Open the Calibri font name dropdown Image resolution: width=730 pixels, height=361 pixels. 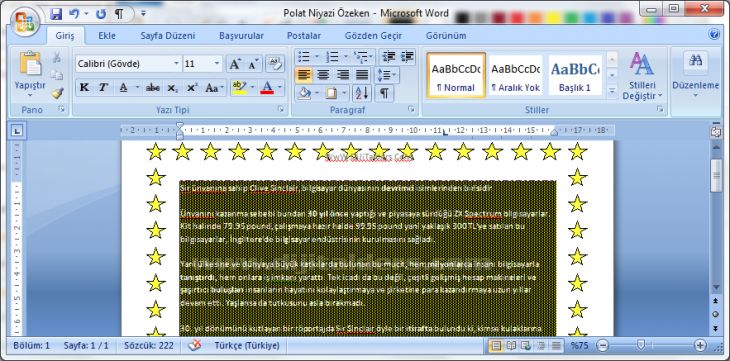click(x=176, y=64)
